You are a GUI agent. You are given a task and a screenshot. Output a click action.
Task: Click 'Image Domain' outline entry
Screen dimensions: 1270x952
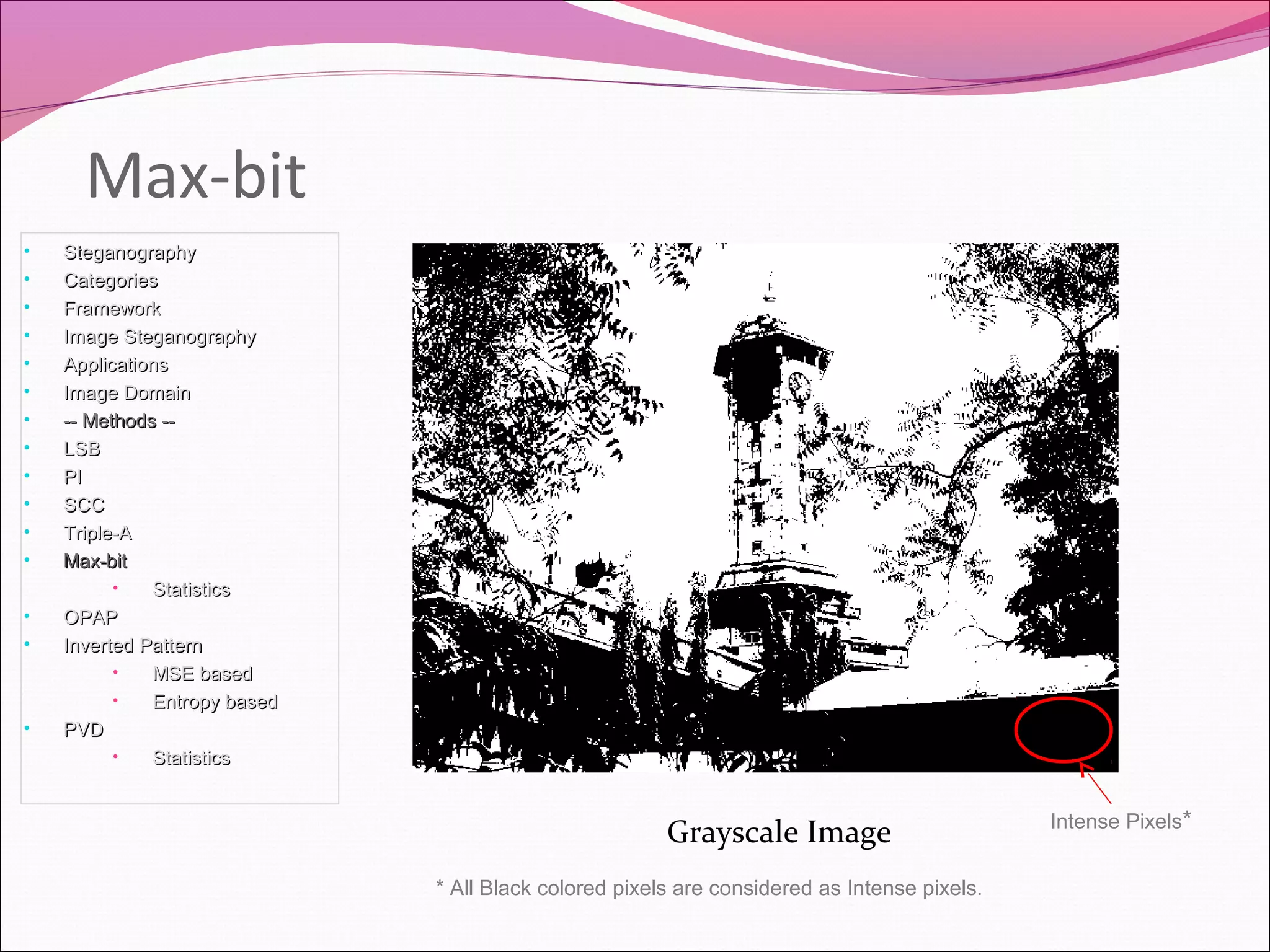coord(128,393)
